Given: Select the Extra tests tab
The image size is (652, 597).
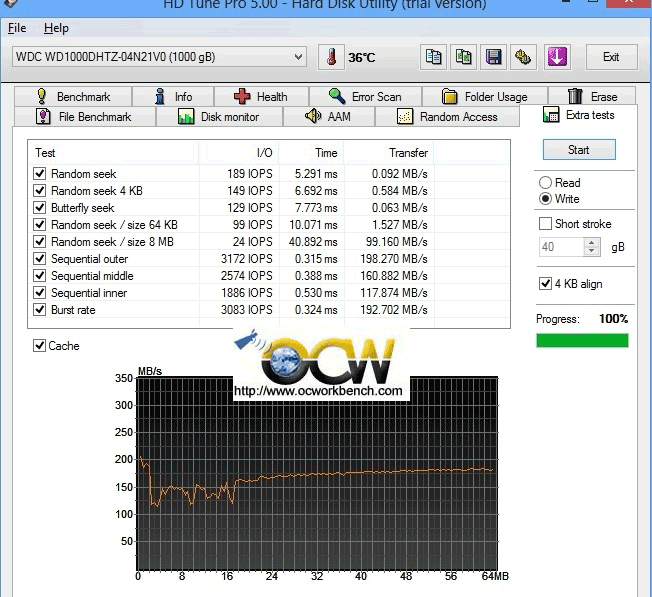Looking at the screenshot, I should [x=578, y=115].
